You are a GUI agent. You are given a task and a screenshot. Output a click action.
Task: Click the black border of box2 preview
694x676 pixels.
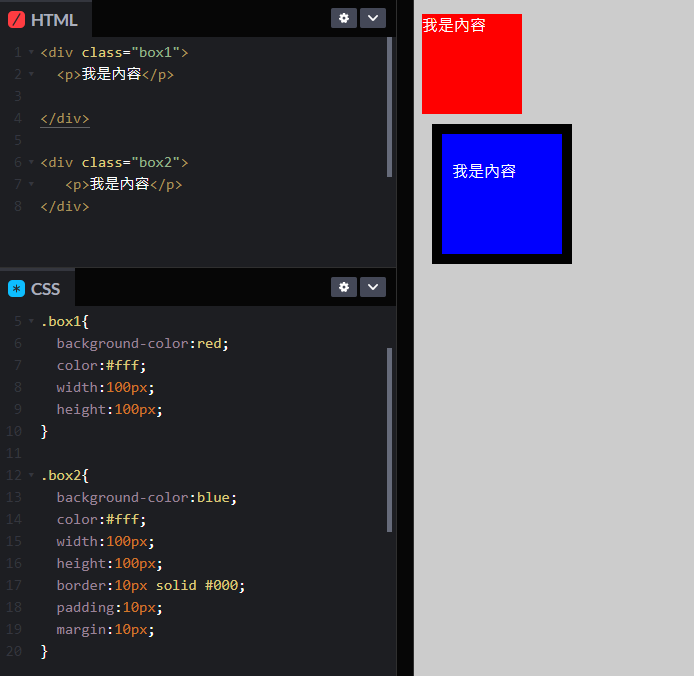(502, 129)
